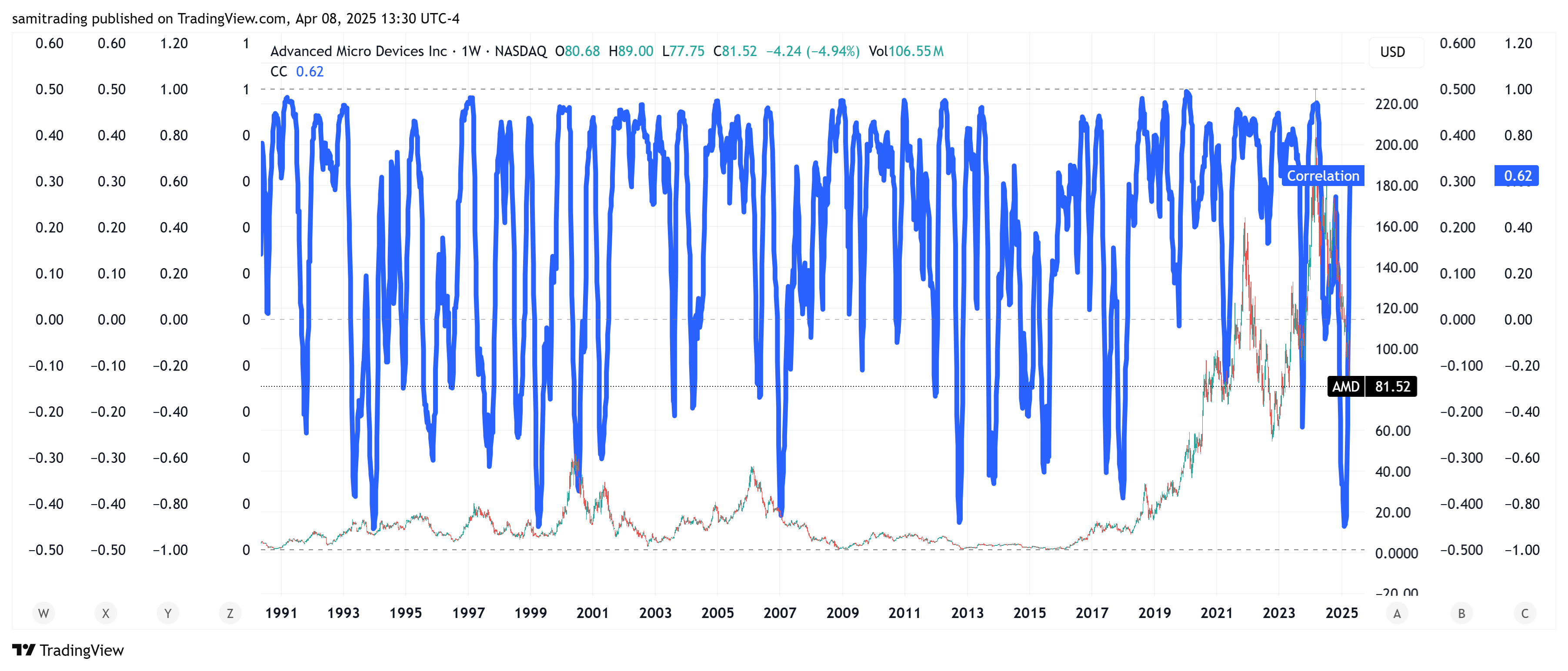
Task: Click the CC value 0.62 in legend
Action: (310, 72)
